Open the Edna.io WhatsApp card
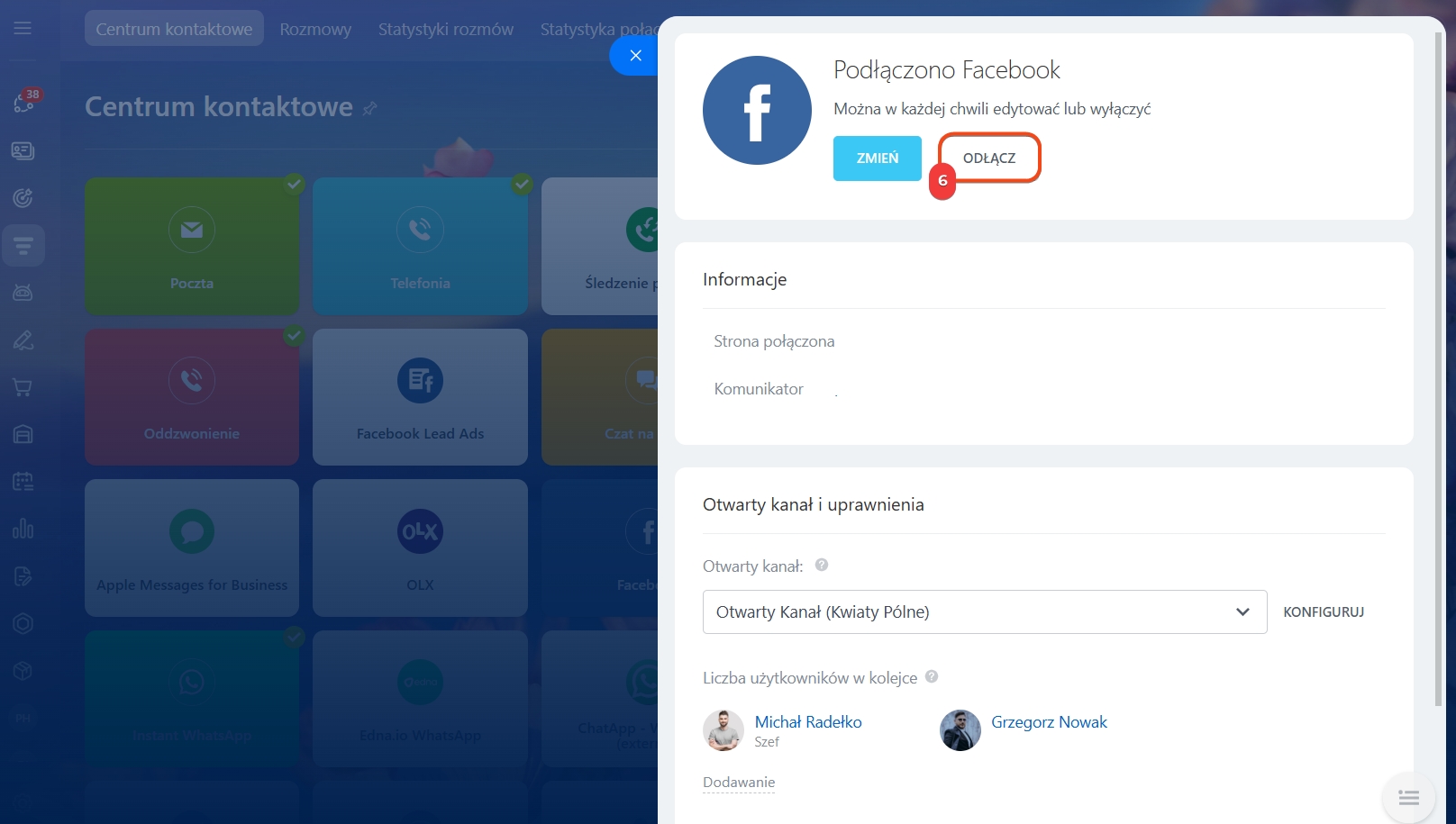Viewport: 1456px width, 824px height. (x=420, y=699)
